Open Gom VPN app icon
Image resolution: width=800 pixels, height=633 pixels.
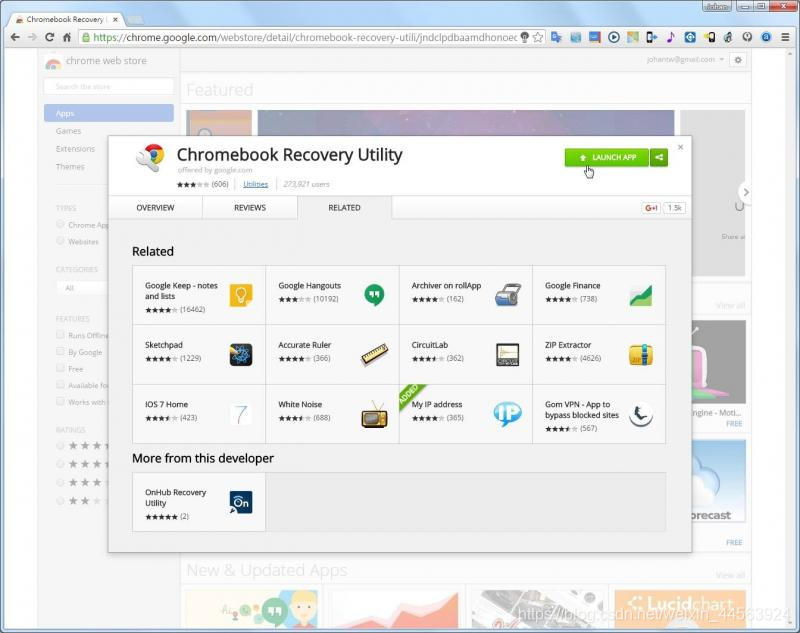click(641, 414)
